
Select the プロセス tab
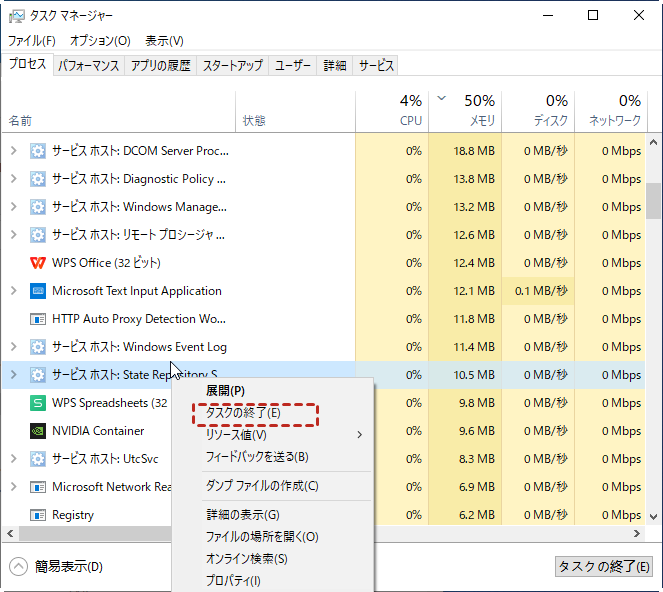tap(27, 64)
